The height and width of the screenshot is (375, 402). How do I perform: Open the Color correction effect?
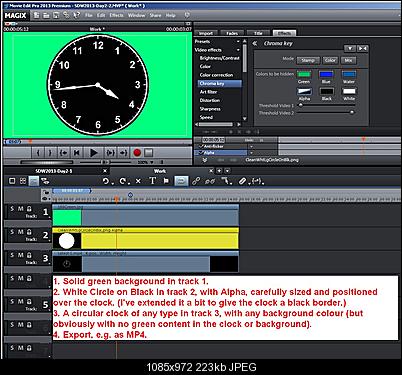[216, 75]
